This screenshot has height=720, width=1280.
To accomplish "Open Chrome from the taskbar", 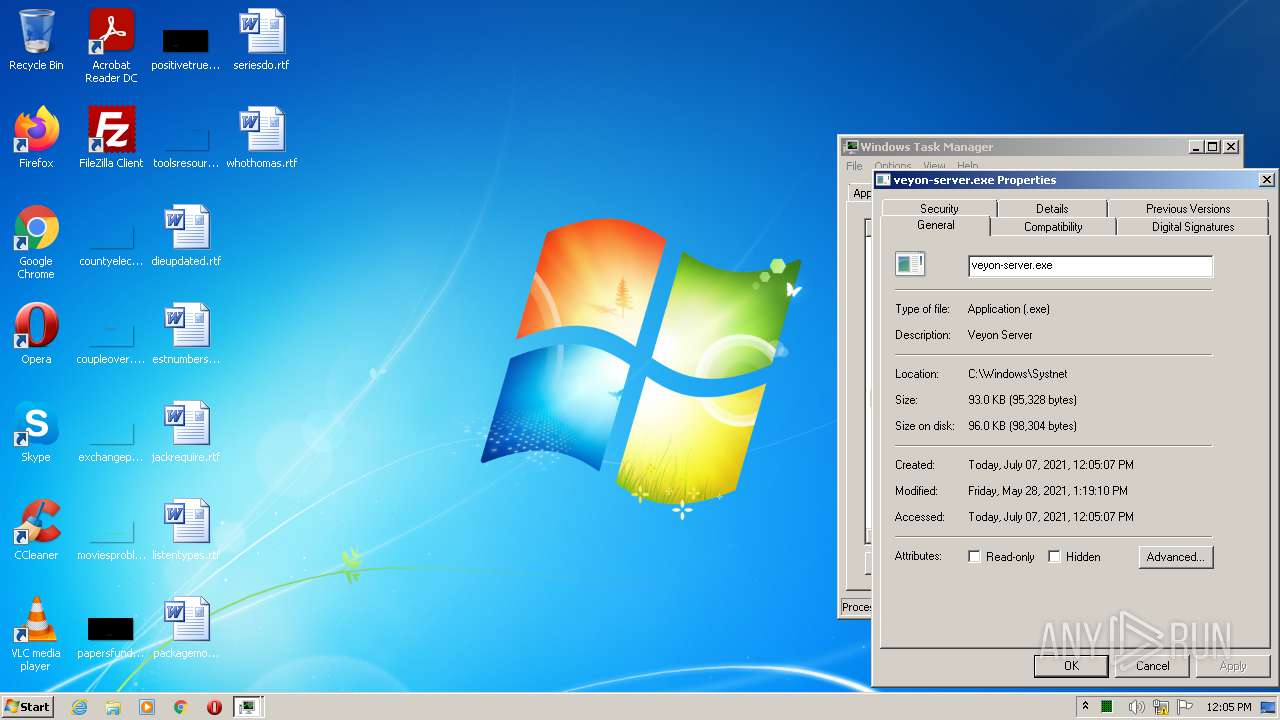I will [181, 707].
